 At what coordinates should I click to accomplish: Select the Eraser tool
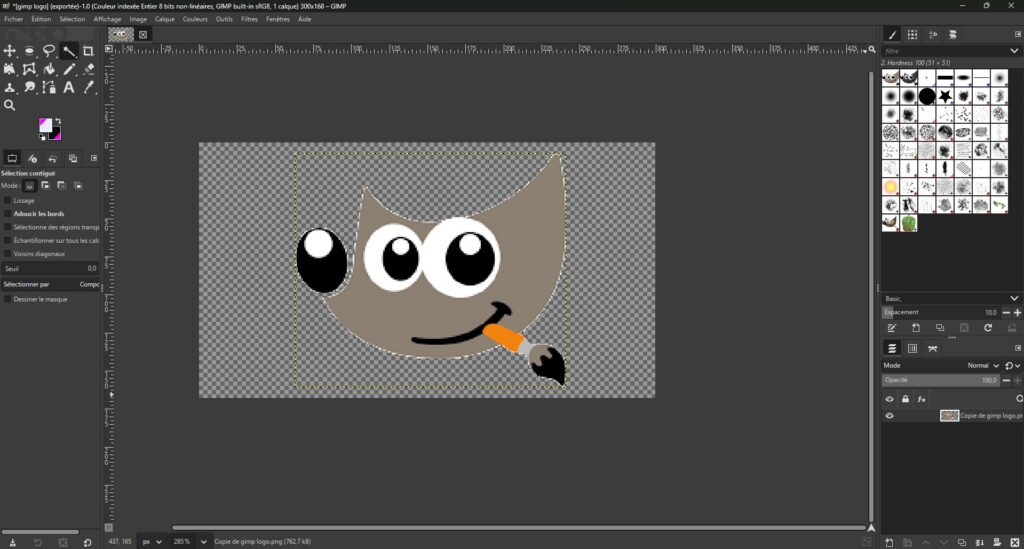pyautogui.click(x=89, y=69)
